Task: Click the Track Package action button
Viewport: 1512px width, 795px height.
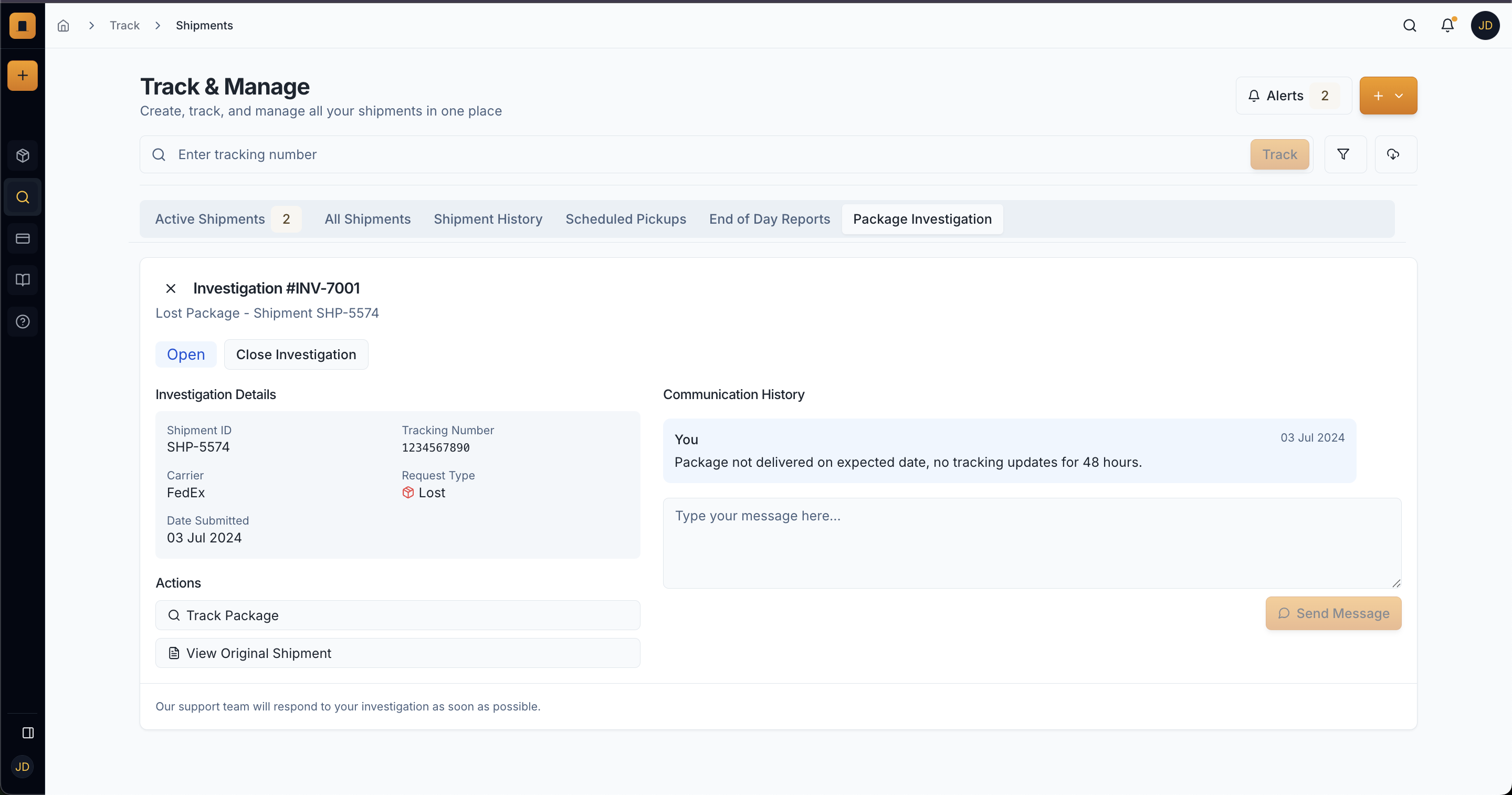Action: pos(397,615)
